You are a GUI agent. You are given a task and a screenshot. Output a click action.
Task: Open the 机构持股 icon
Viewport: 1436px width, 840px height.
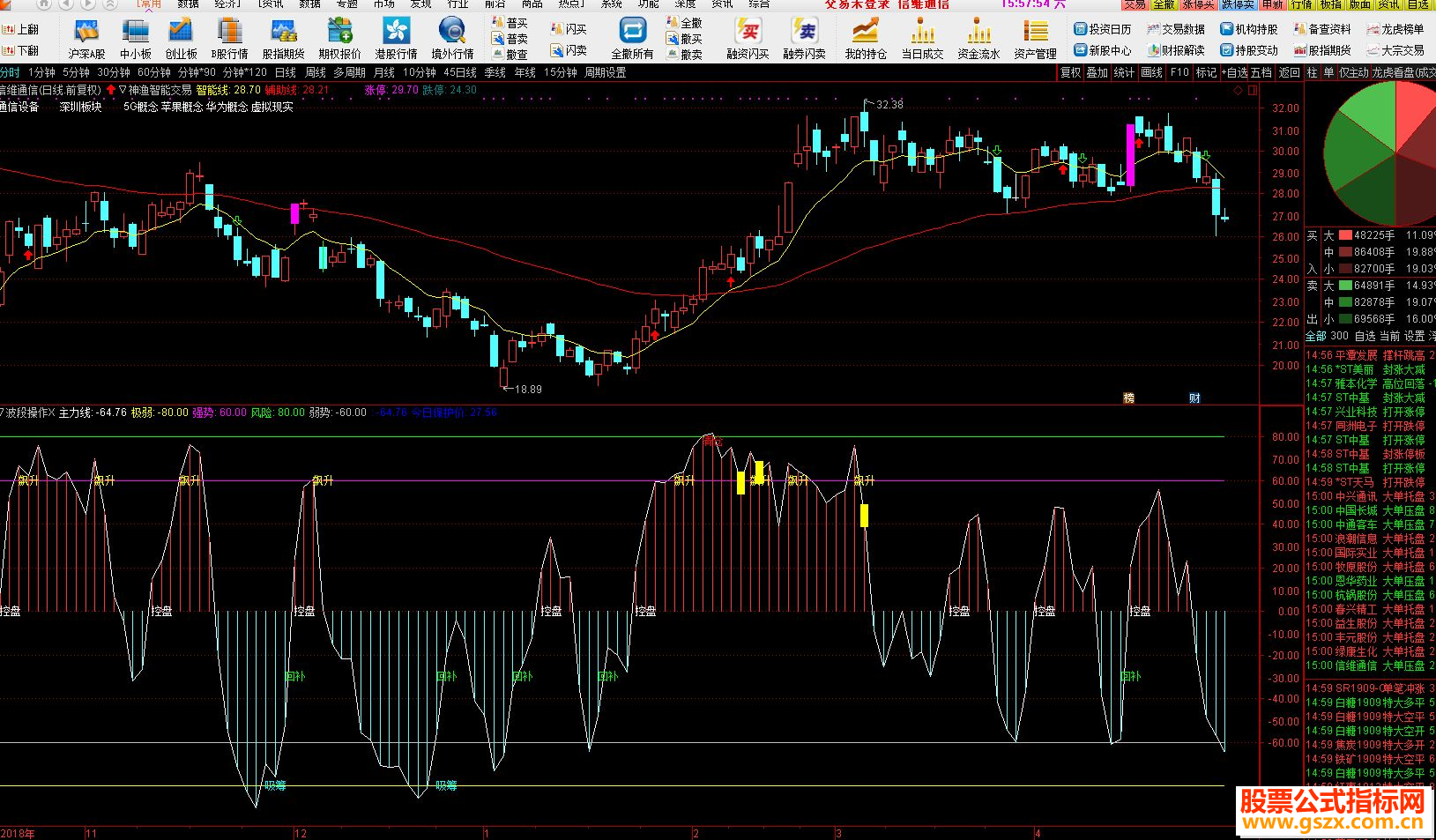(1249, 29)
